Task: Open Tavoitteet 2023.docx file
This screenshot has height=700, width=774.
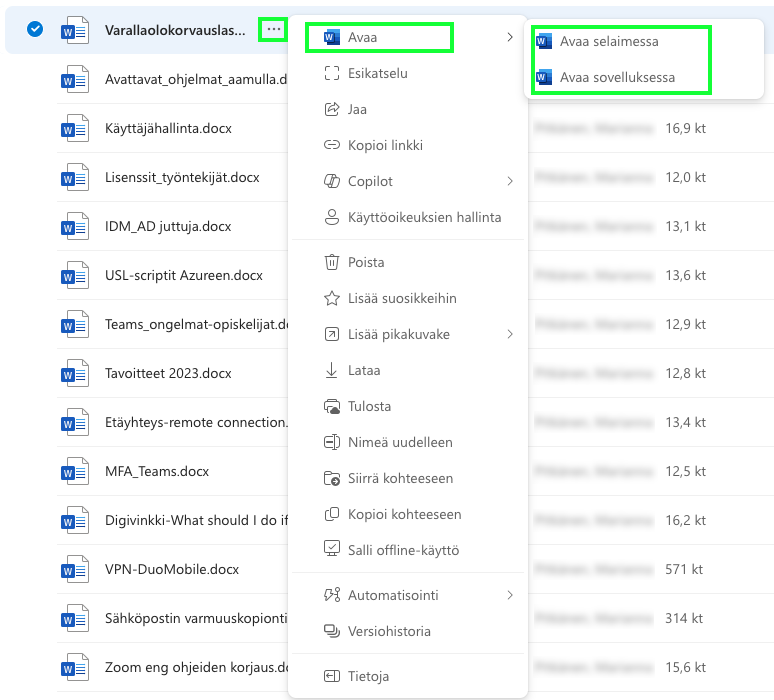Action: coord(168,373)
